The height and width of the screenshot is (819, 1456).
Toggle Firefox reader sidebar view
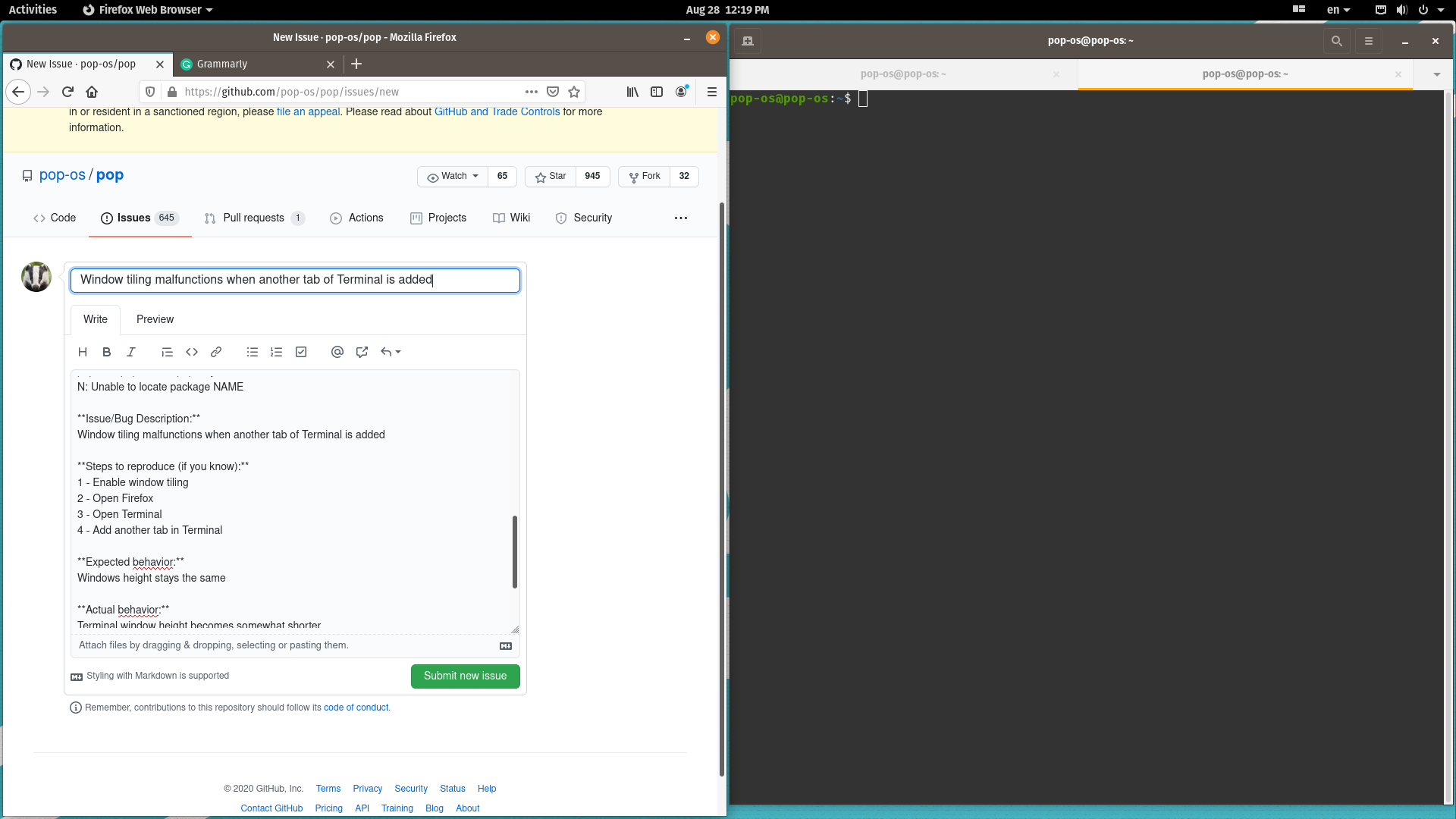click(x=657, y=92)
